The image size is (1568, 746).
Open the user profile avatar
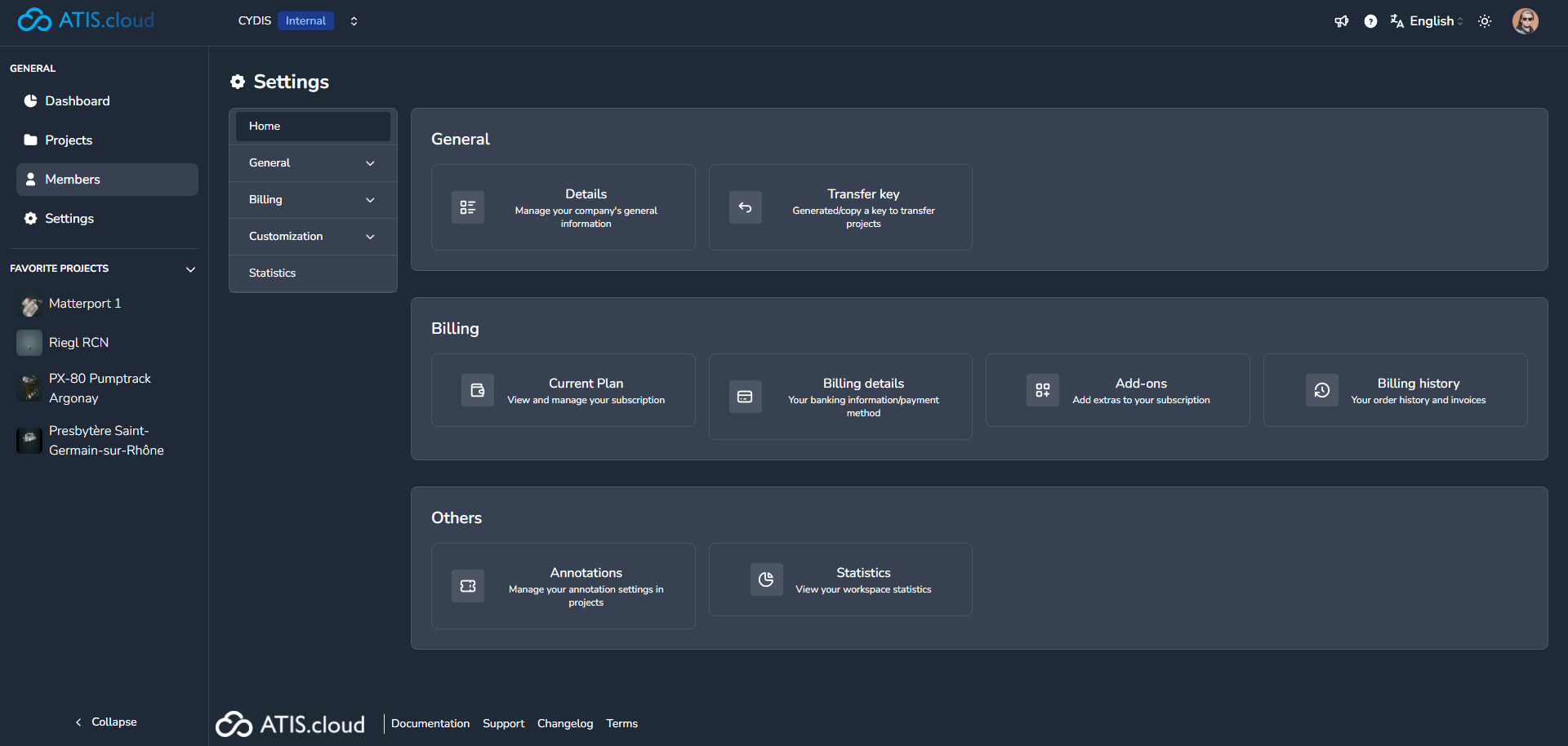pyautogui.click(x=1526, y=21)
